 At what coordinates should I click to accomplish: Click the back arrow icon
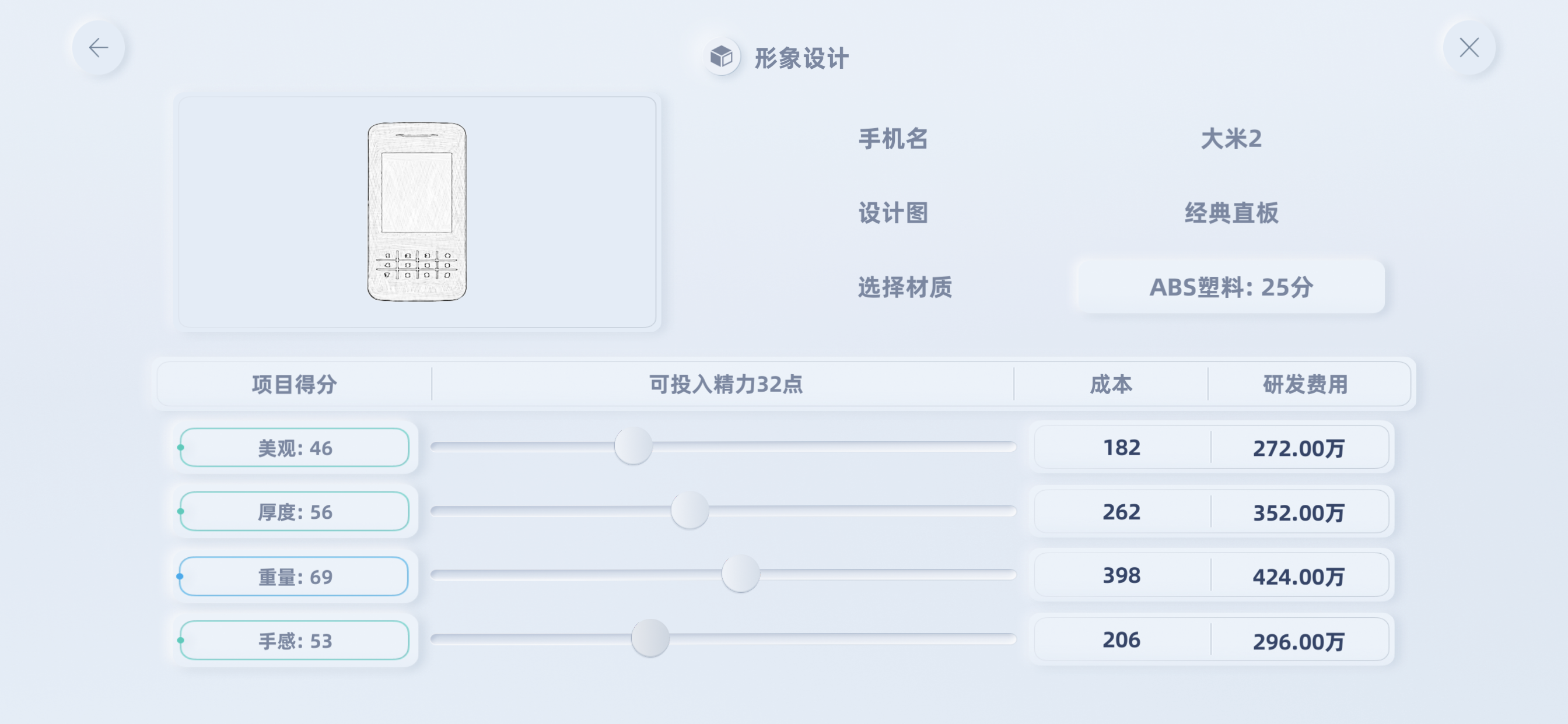click(98, 47)
